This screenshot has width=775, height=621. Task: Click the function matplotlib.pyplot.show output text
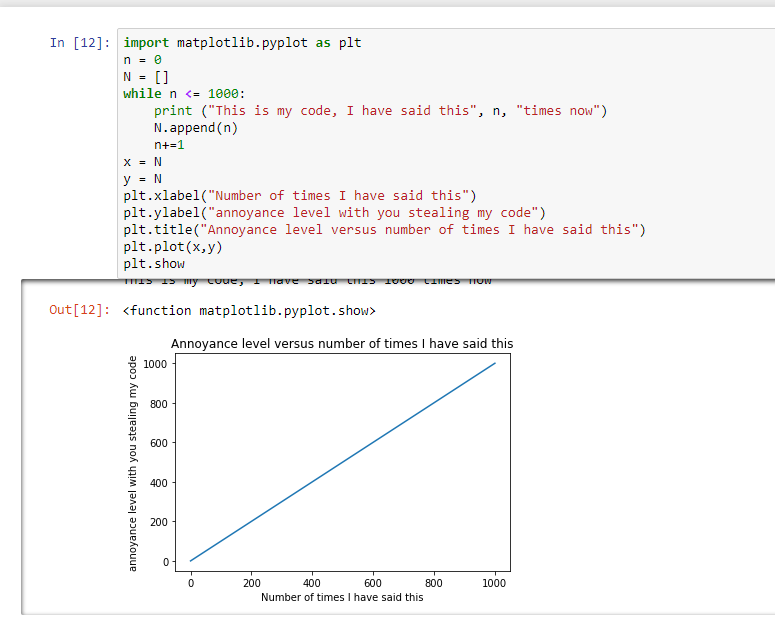click(x=249, y=310)
